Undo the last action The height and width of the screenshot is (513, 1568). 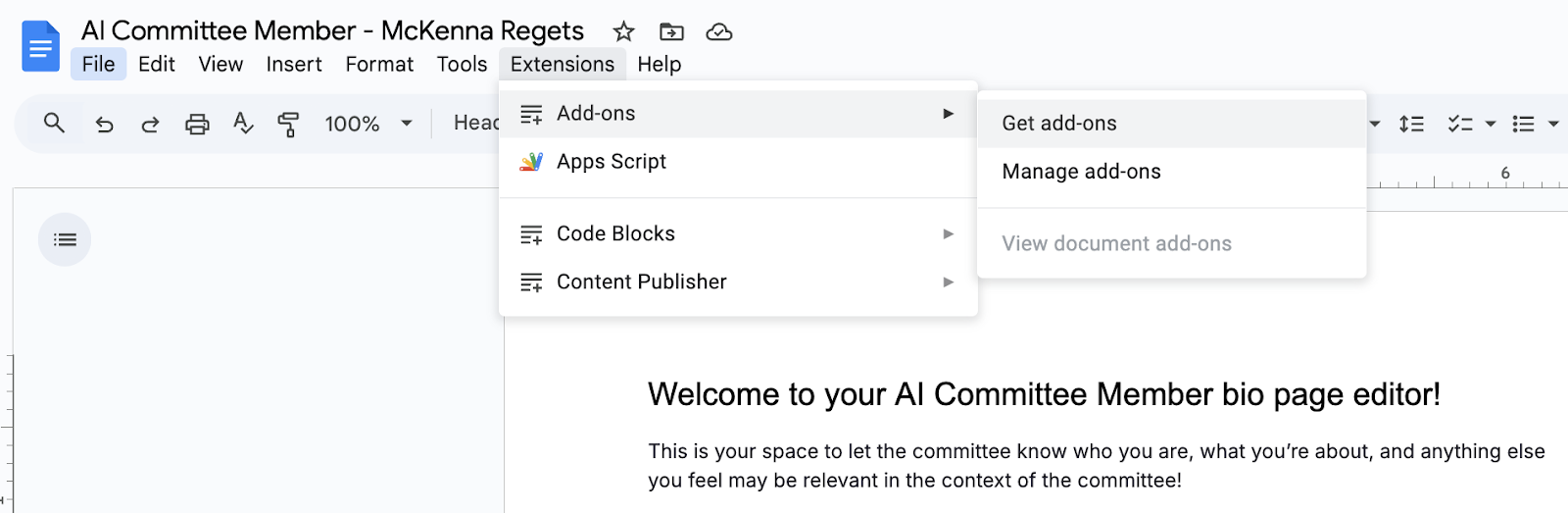104,124
